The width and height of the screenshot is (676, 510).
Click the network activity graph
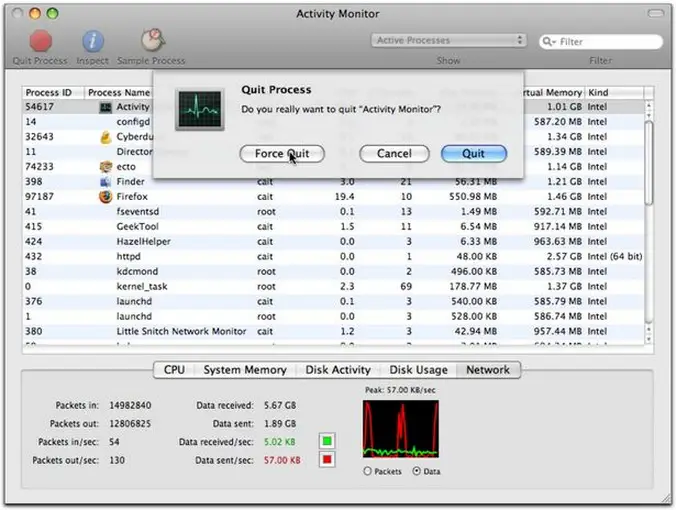(401, 429)
